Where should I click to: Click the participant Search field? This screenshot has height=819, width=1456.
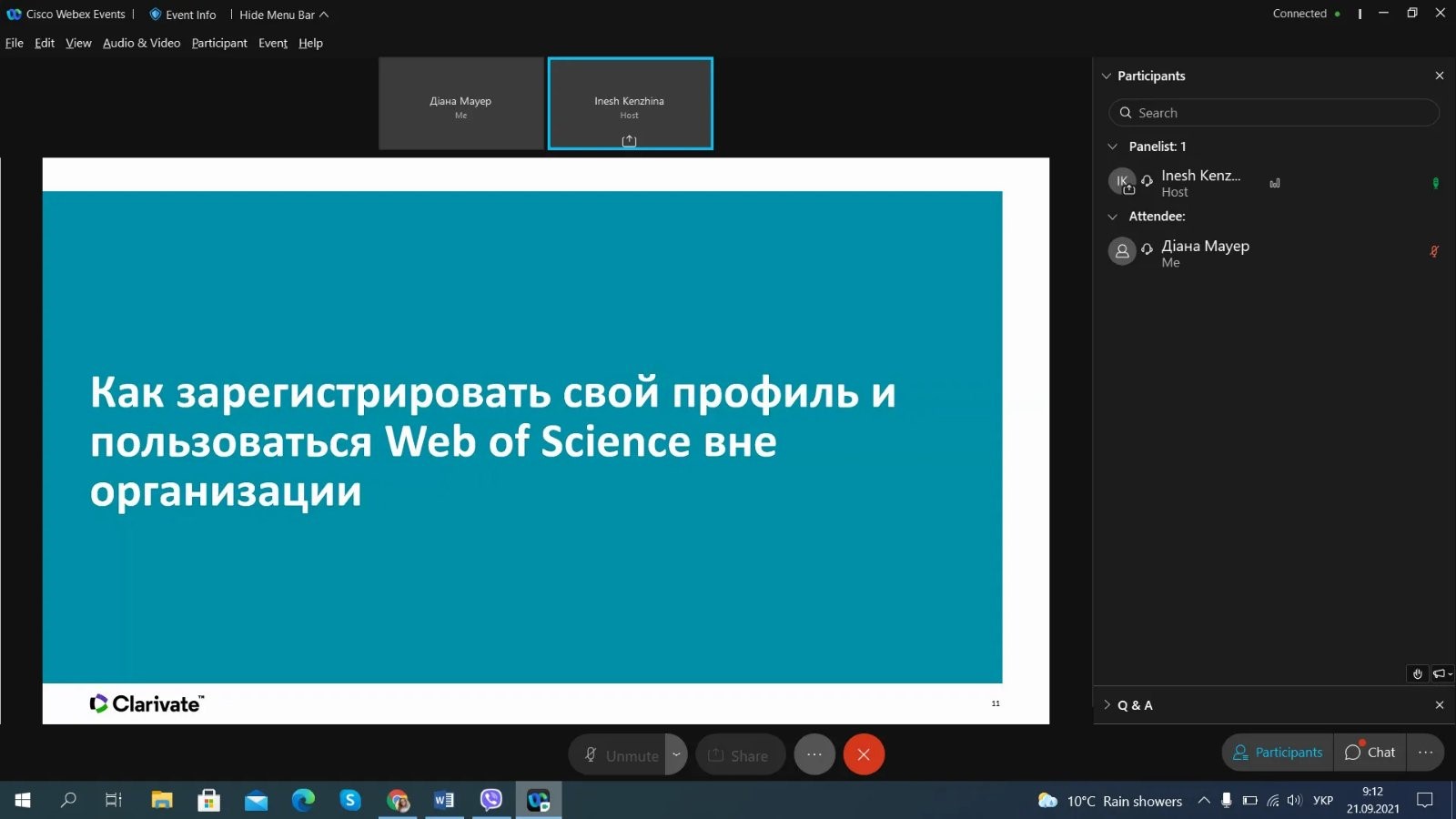coord(1274,113)
